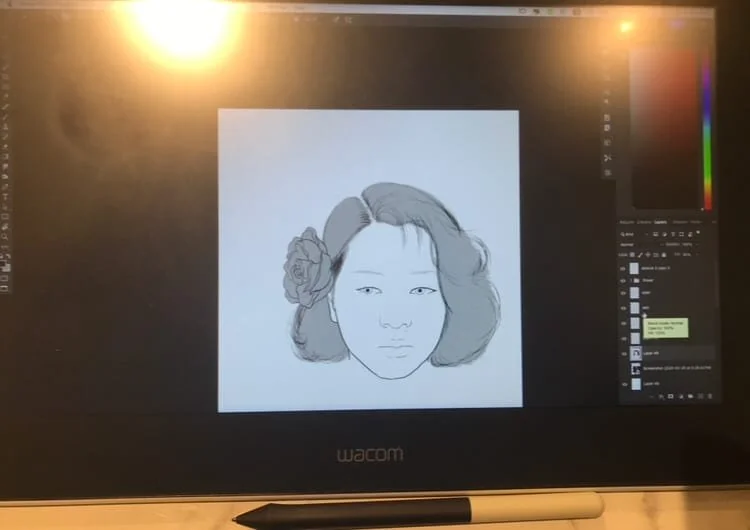Toggle visibility of selected layer above Screenshot
750x530 pixels.
(623, 353)
